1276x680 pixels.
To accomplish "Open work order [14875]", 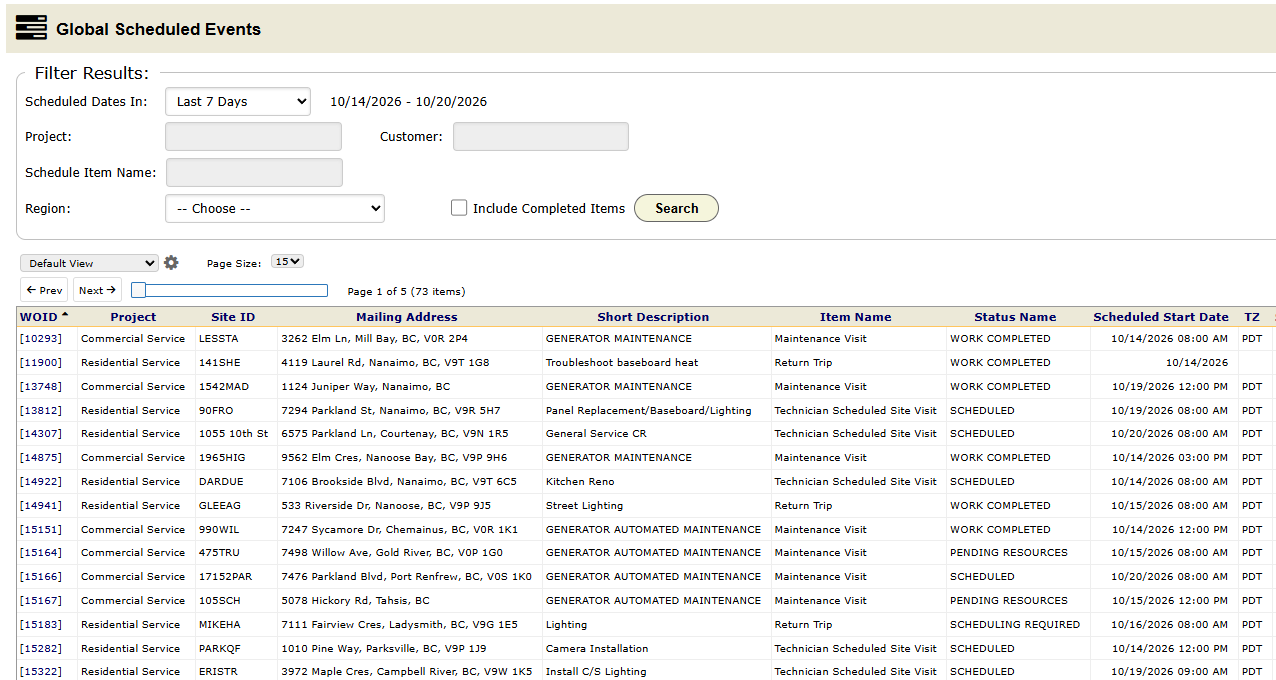I will point(40,457).
